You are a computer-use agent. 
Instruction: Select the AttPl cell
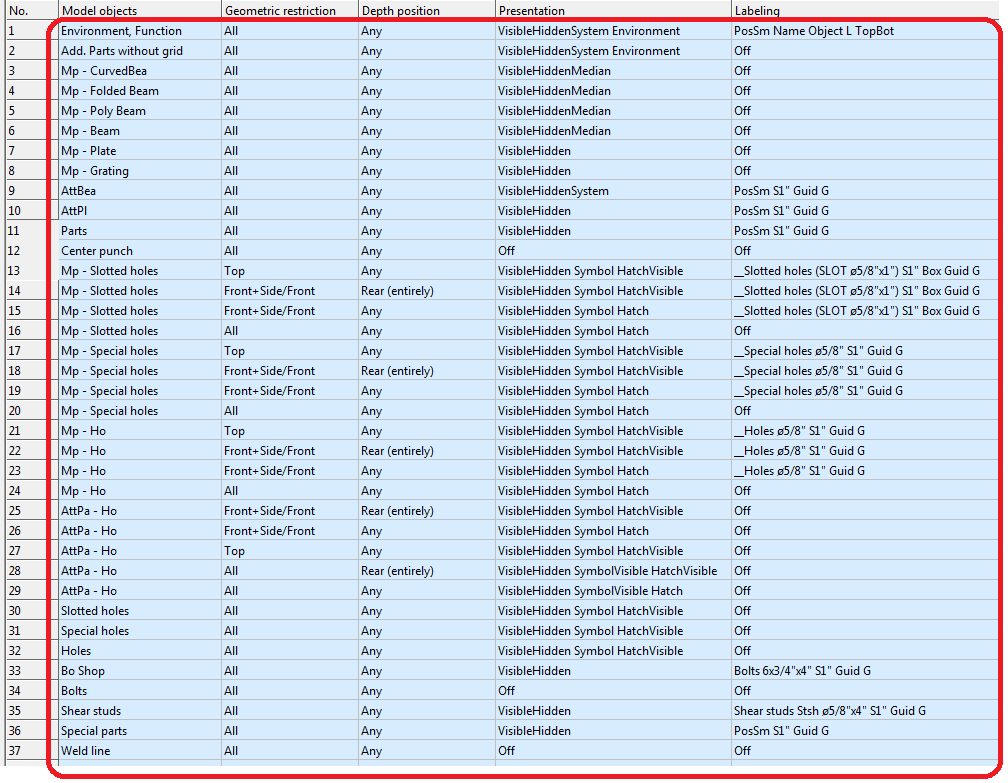tap(140, 210)
